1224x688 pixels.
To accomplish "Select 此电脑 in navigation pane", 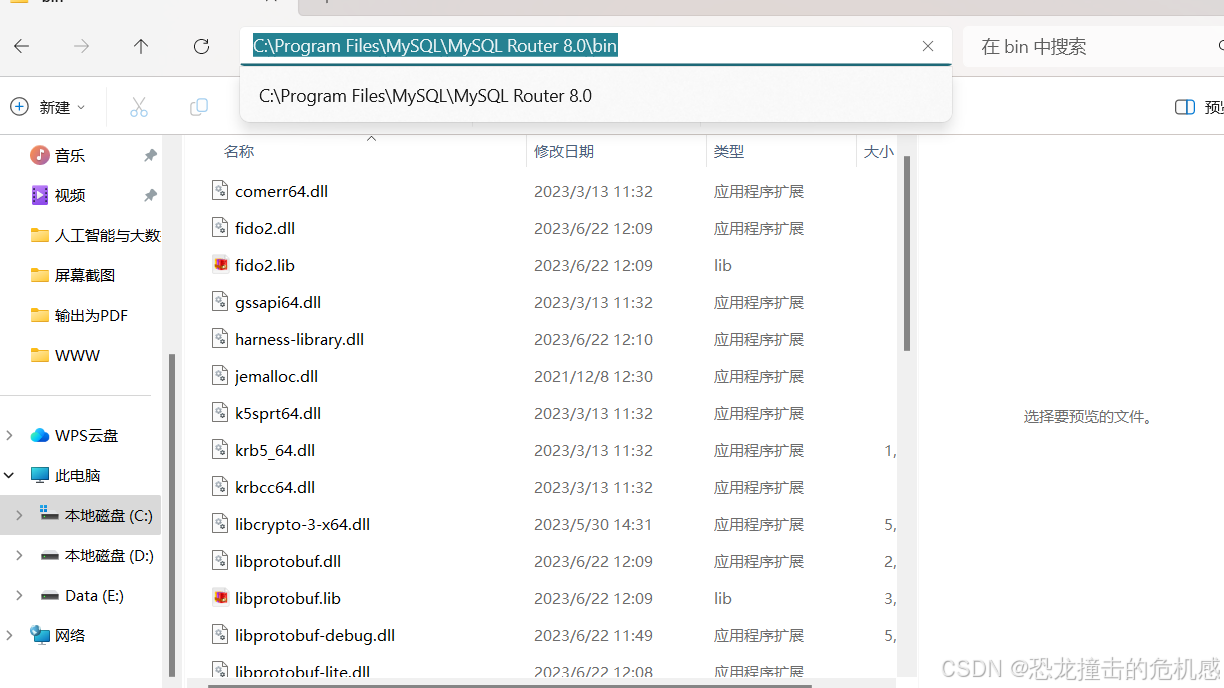I will coord(66,475).
